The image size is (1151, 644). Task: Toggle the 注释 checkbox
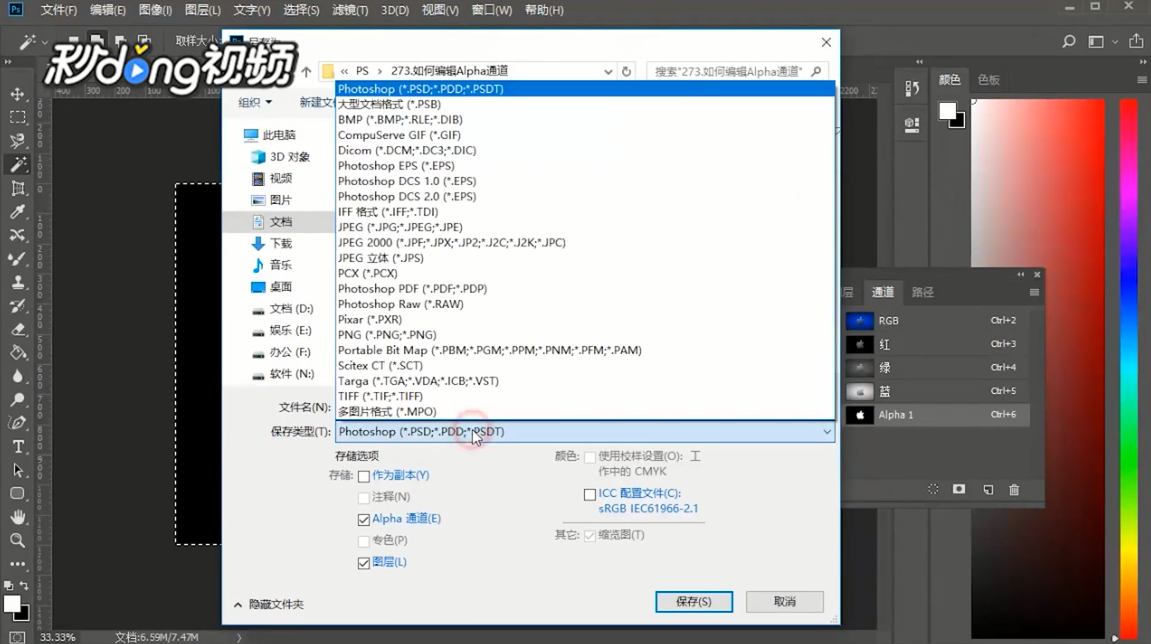[x=363, y=498]
